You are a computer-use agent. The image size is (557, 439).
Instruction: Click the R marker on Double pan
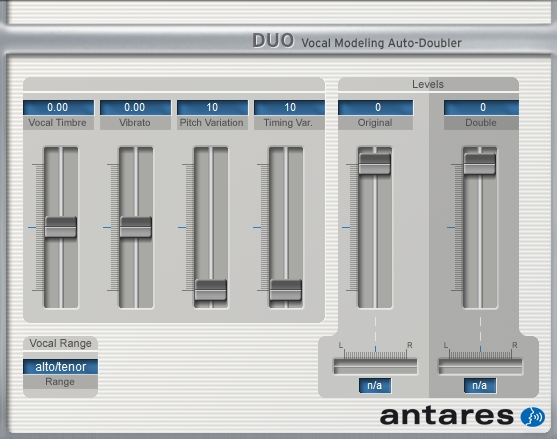(515, 345)
